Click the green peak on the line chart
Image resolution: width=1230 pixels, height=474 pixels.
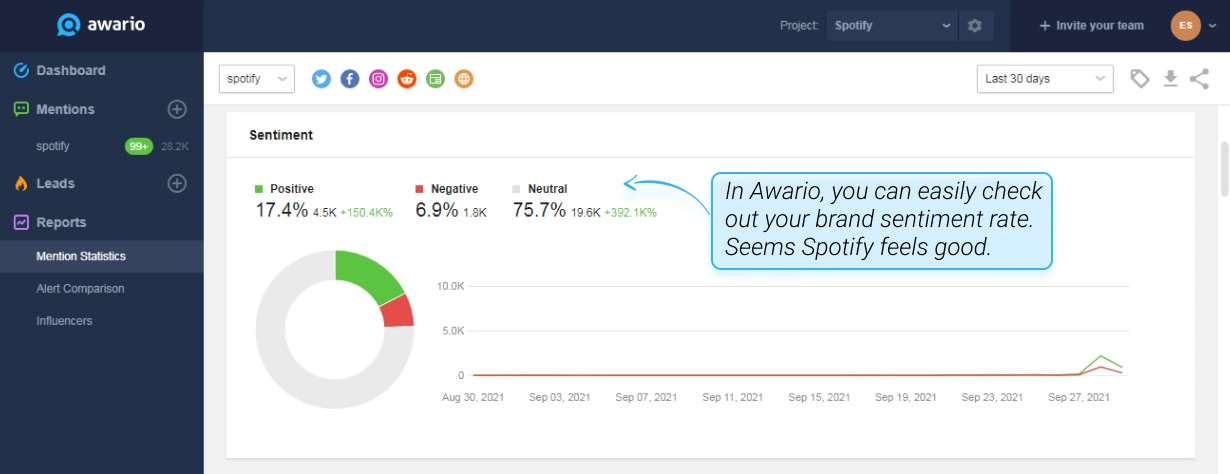(x=1101, y=357)
